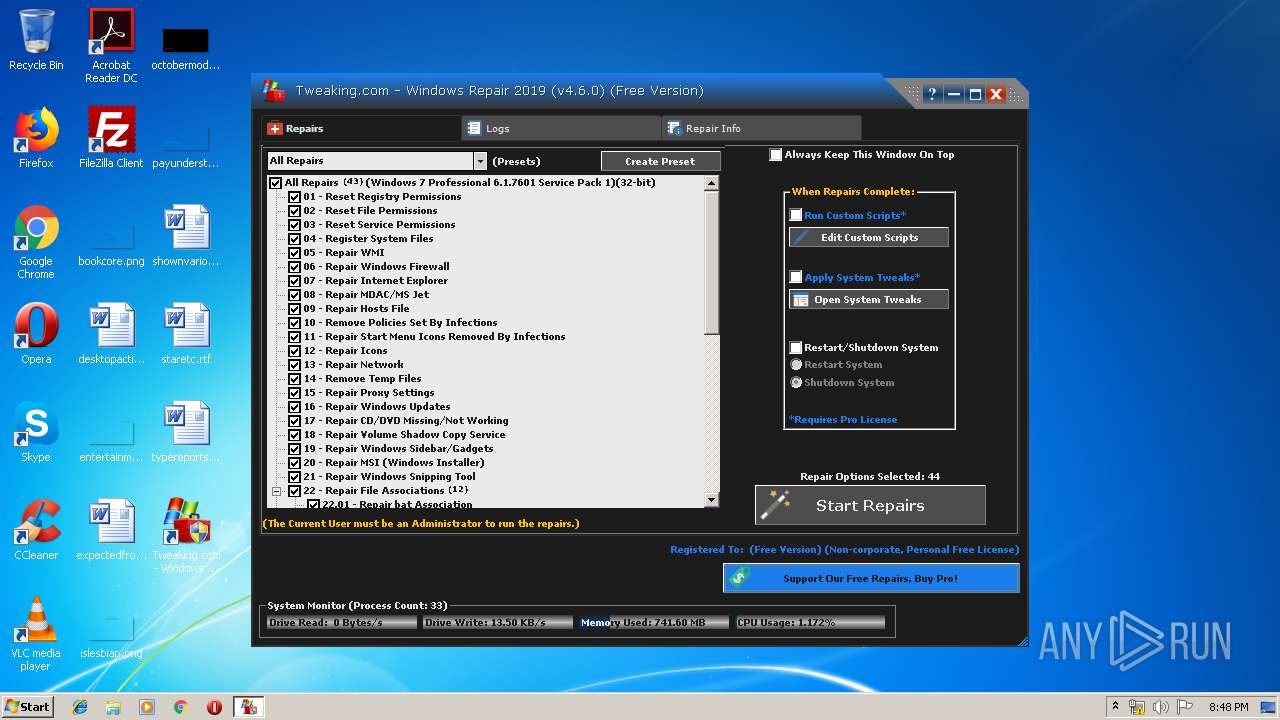Click the repair list scrollbar thumb
The width and height of the screenshot is (1280, 720).
click(x=712, y=262)
